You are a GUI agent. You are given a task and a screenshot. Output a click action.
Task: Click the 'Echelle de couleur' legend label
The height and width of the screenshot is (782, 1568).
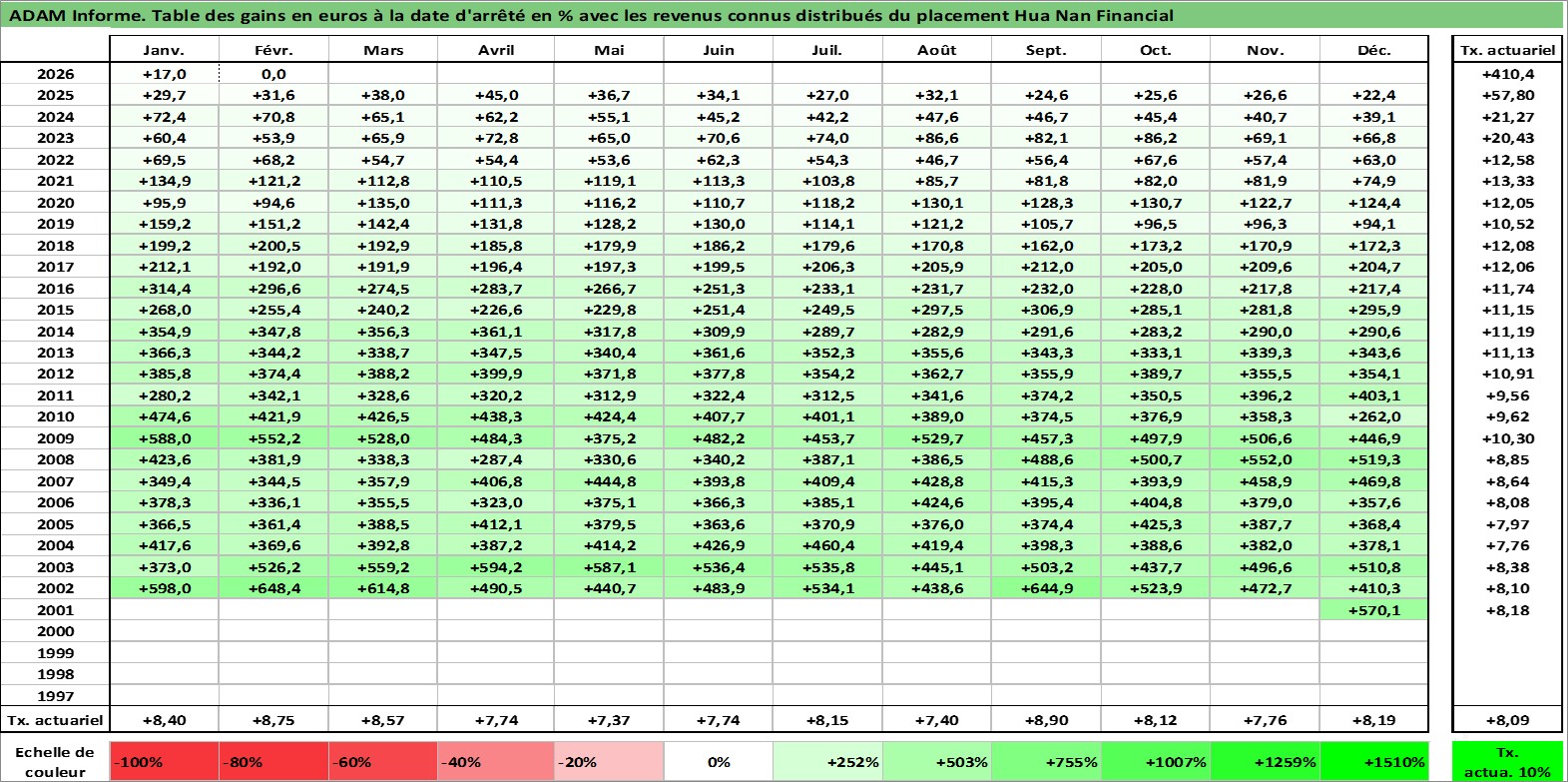pyautogui.click(x=55, y=762)
